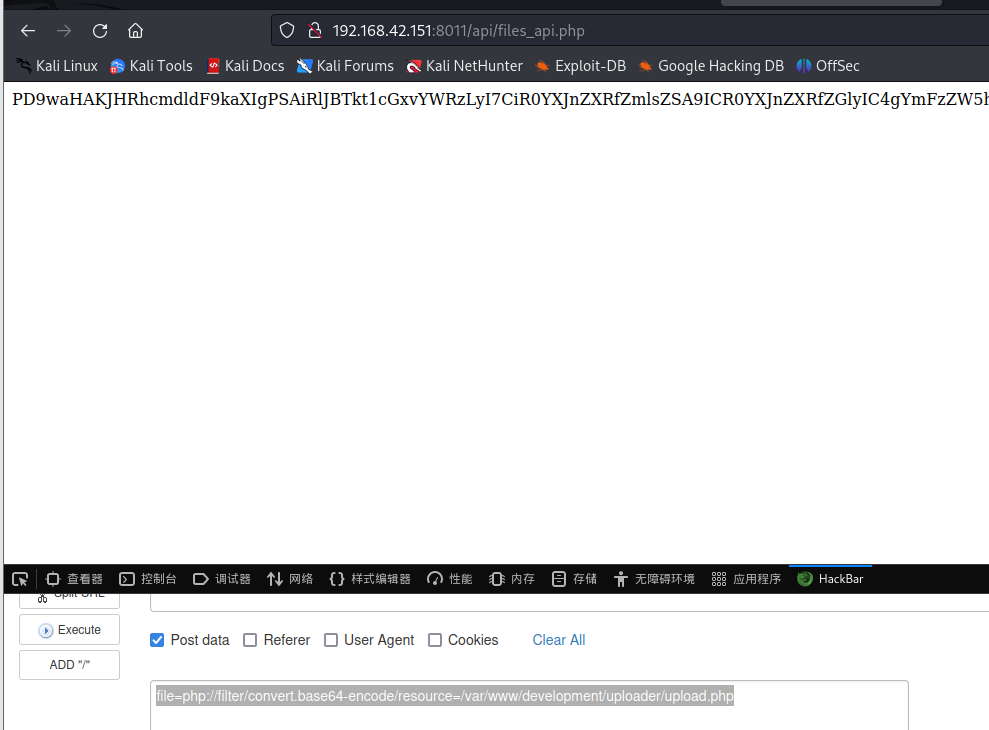Open the Exploit-DB bookmark

pos(580,66)
